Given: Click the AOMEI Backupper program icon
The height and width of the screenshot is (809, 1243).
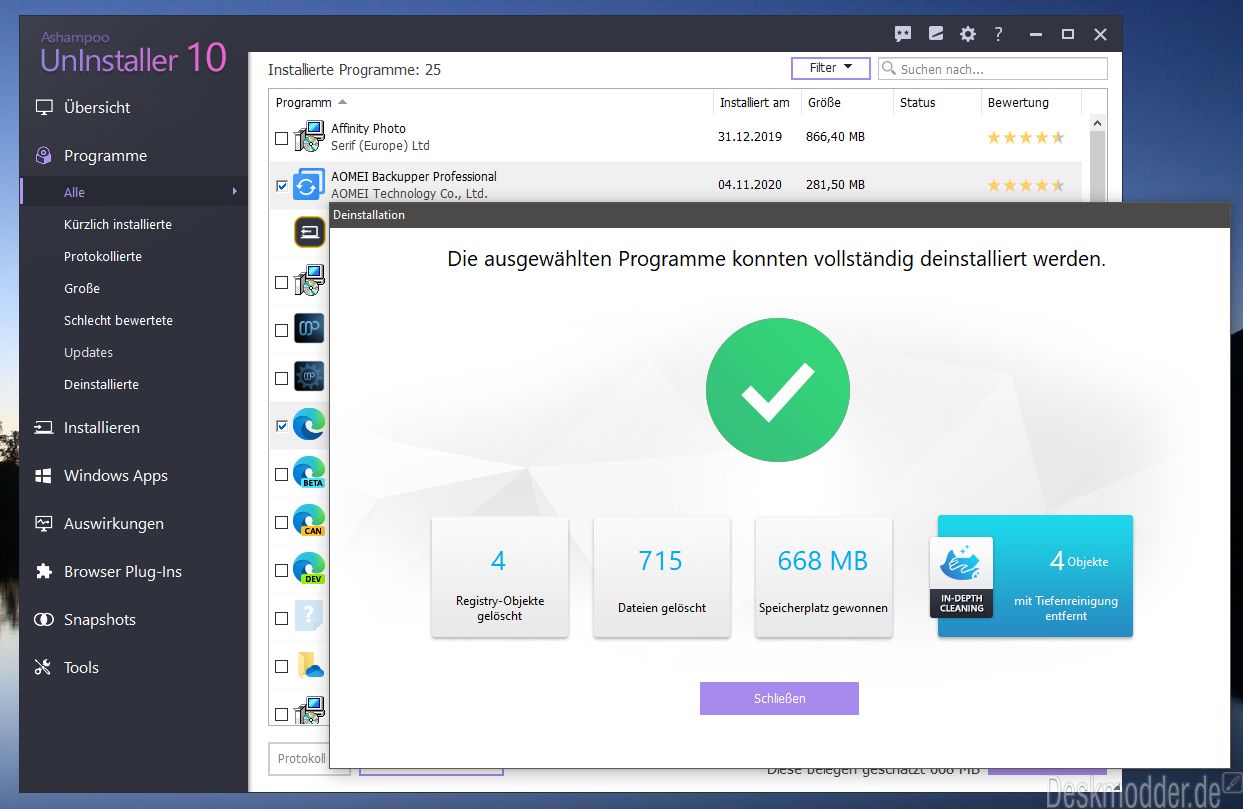Looking at the screenshot, I should (x=310, y=185).
